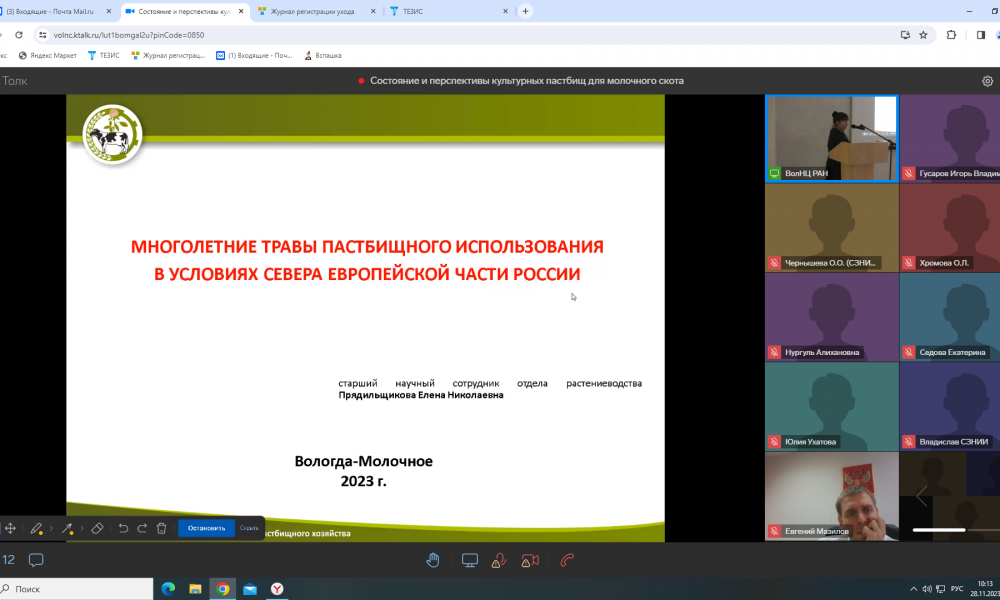Image resolution: width=1000 pixels, height=600 pixels.
Task: Toggle the microphone in call controls
Action: tap(500, 560)
